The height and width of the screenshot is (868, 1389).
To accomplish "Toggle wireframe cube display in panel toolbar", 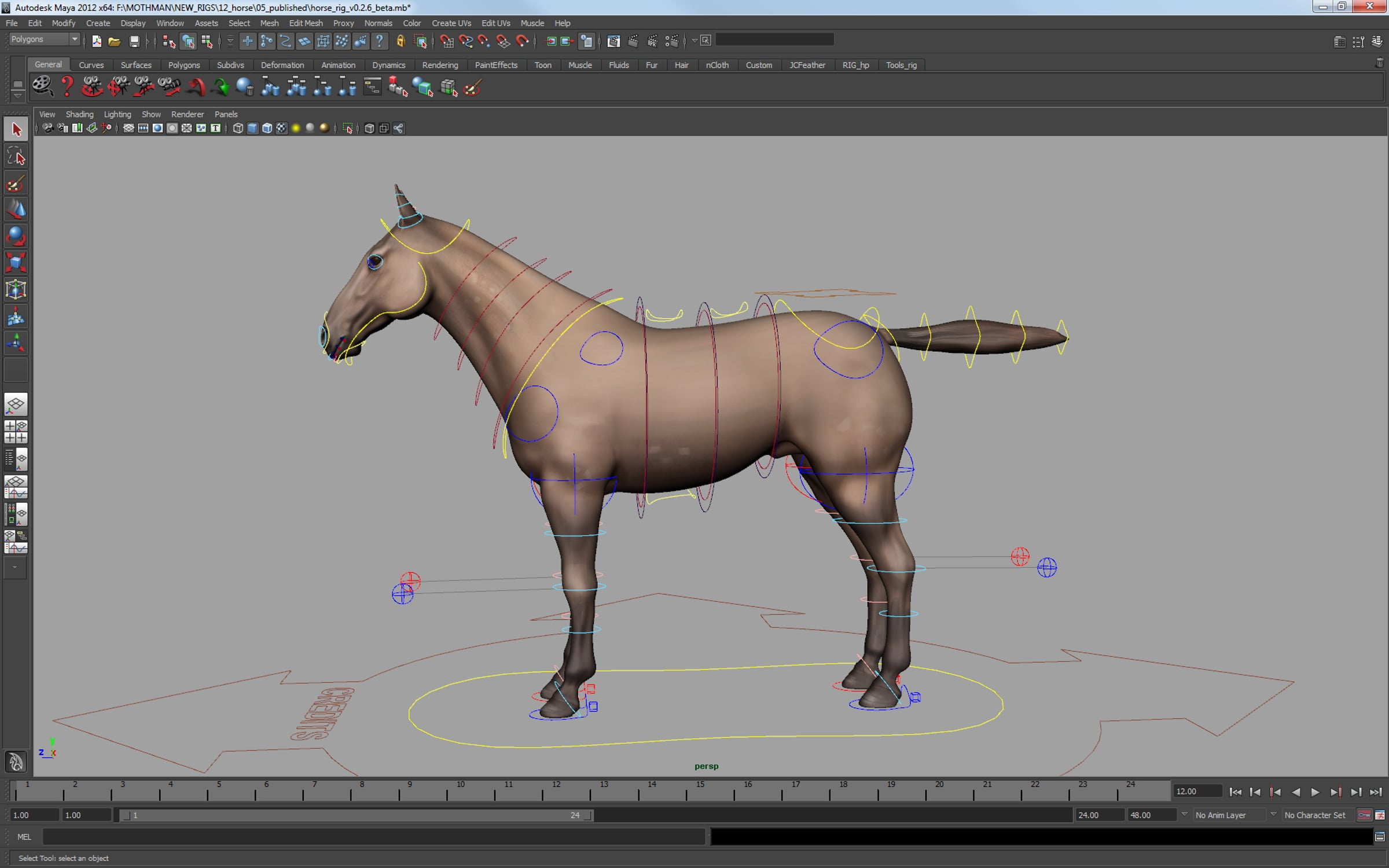I will pyautogui.click(x=238, y=128).
